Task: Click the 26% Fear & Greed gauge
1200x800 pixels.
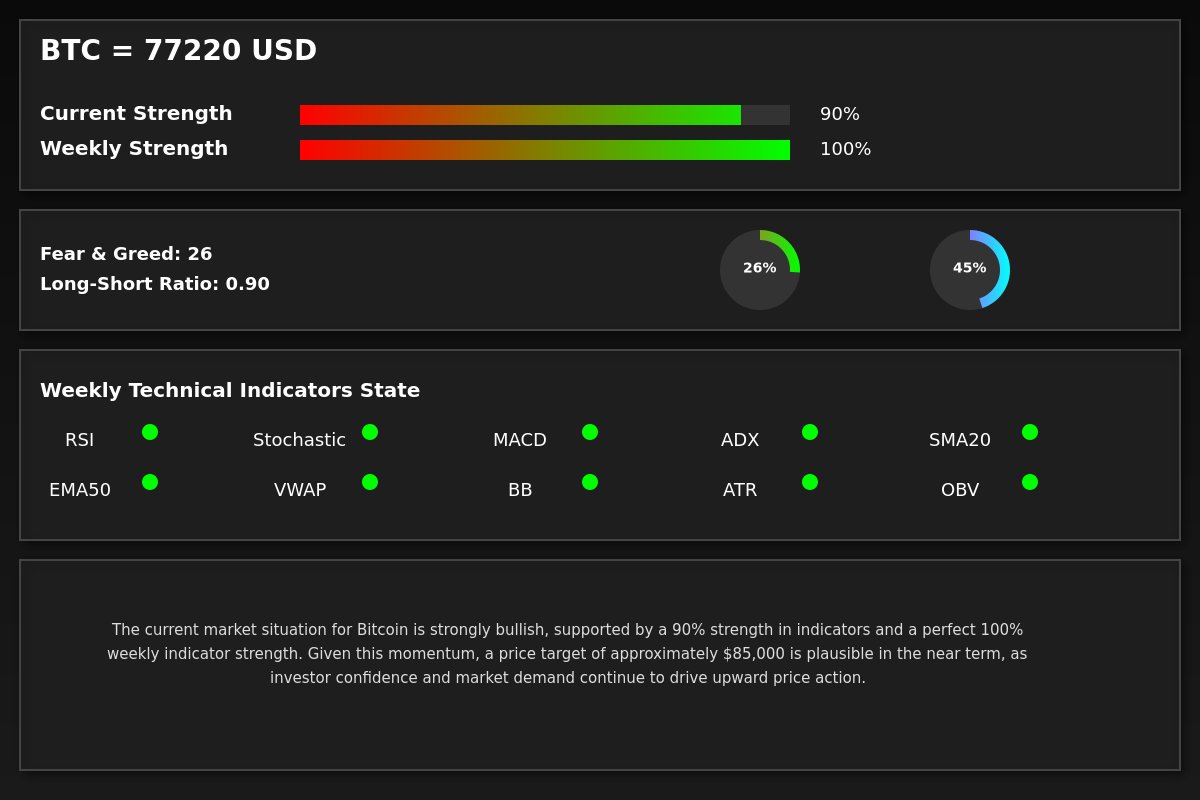Action: click(x=760, y=270)
